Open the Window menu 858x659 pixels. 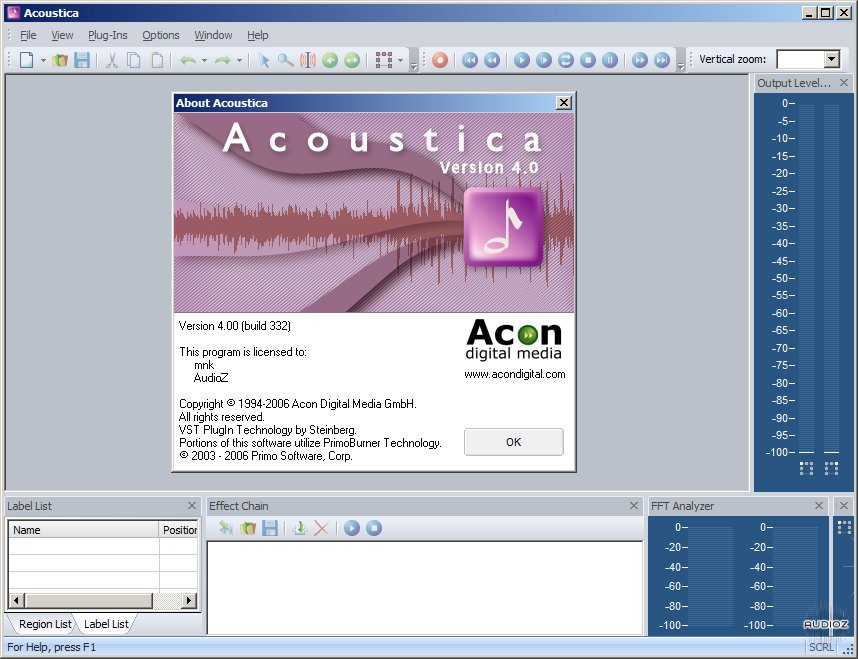coord(213,35)
